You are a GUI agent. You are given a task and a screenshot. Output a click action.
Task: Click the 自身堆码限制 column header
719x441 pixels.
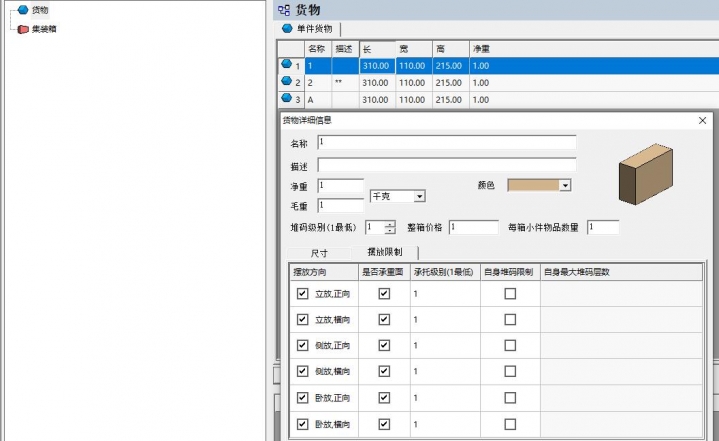point(509,272)
